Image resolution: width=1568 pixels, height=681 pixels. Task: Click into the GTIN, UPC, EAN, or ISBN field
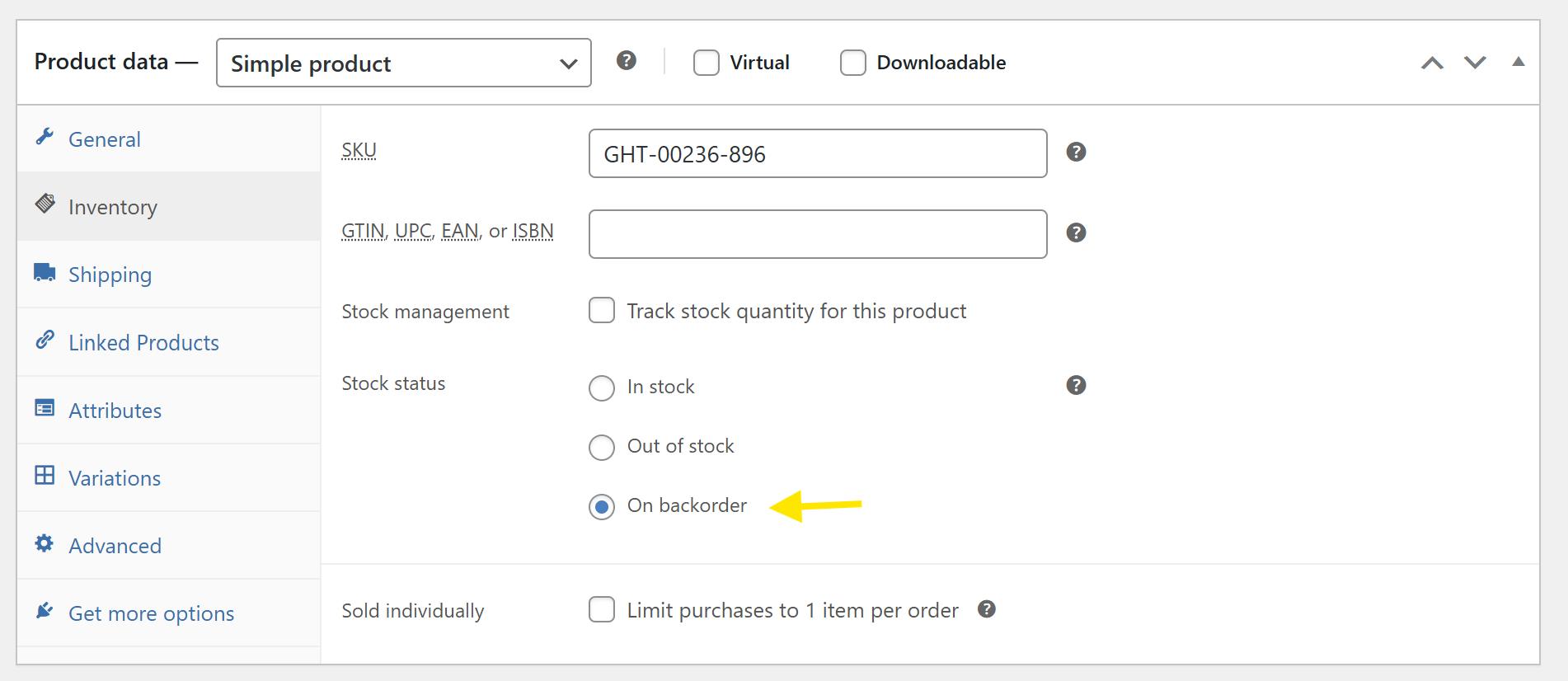(x=817, y=234)
